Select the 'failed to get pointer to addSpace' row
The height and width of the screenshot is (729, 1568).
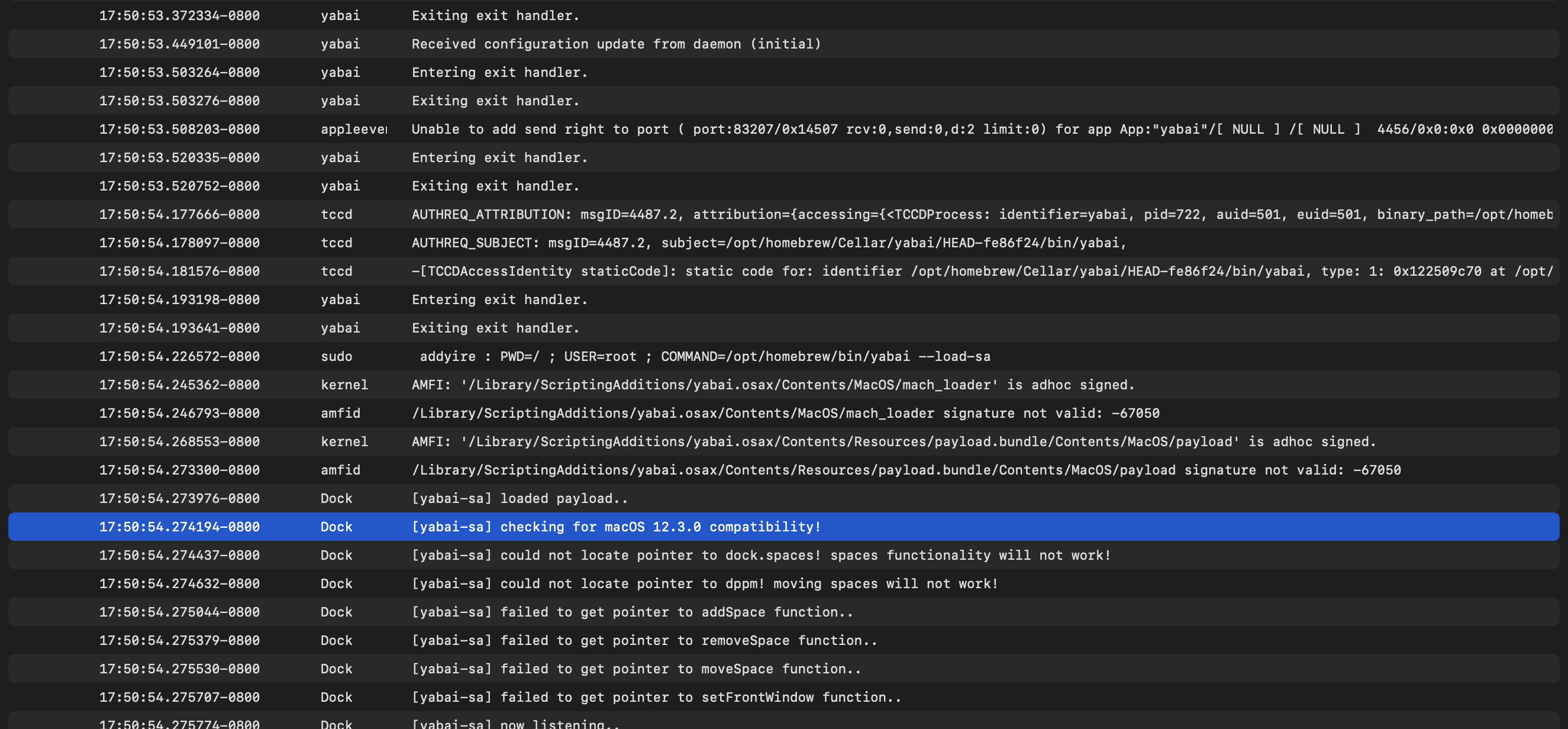pos(632,612)
